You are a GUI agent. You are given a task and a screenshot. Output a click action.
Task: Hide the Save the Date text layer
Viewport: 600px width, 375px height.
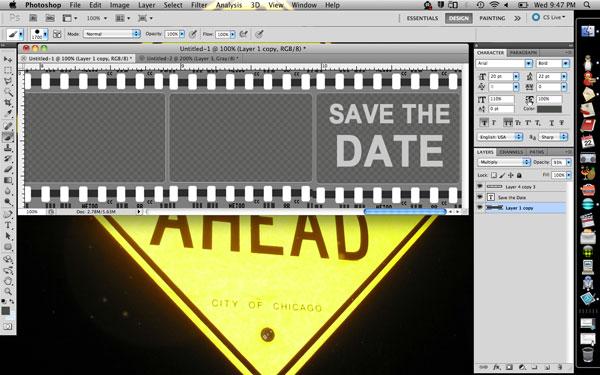tap(480, 197)
